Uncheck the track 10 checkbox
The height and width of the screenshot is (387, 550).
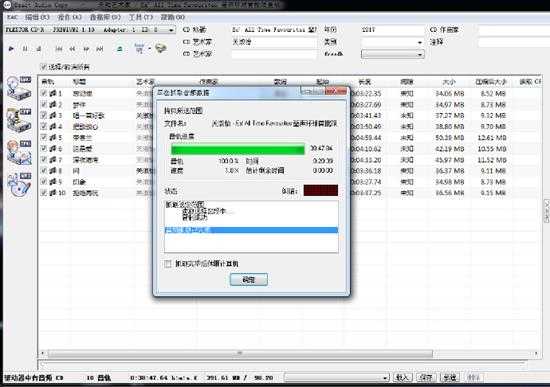pos(44,193)
